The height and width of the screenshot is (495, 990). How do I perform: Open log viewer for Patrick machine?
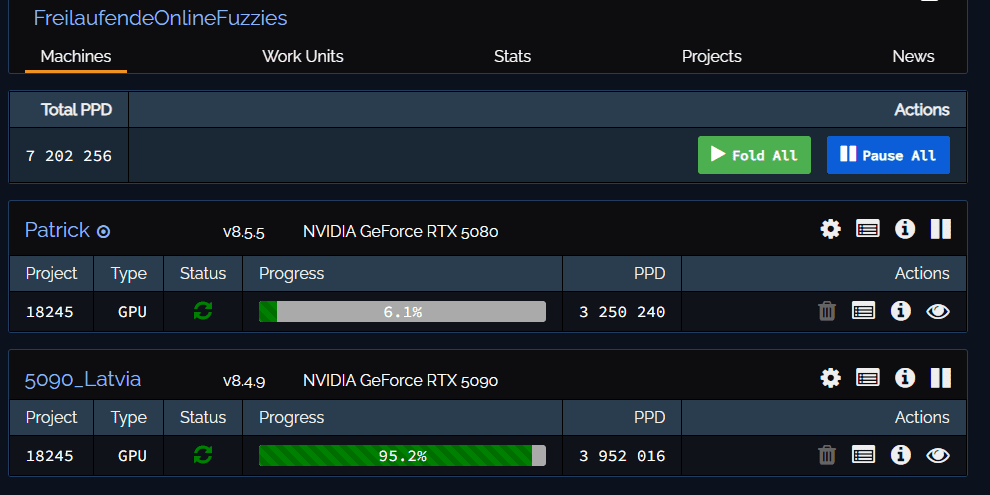[867, 230]
